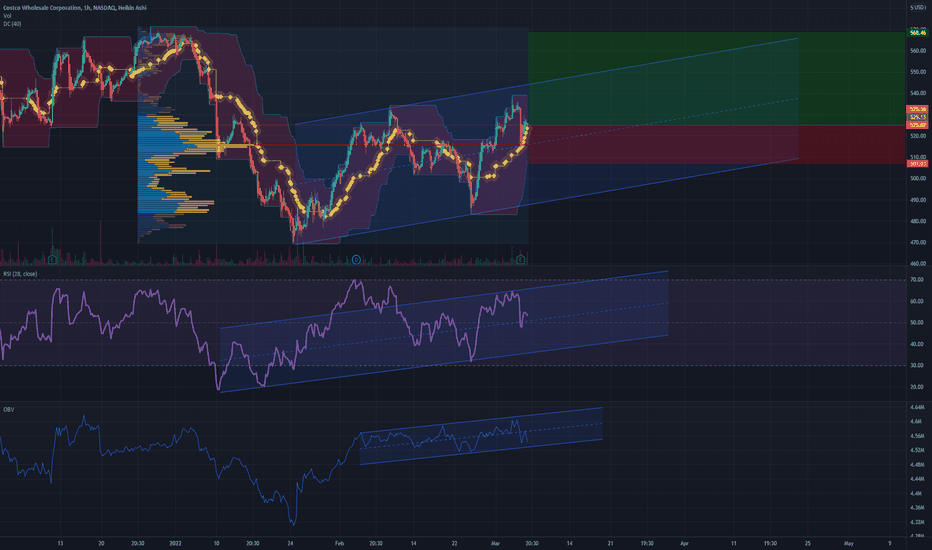932x550 pixels.
Task: Select the DC (40) indicator legend
Action: (12, 24)
